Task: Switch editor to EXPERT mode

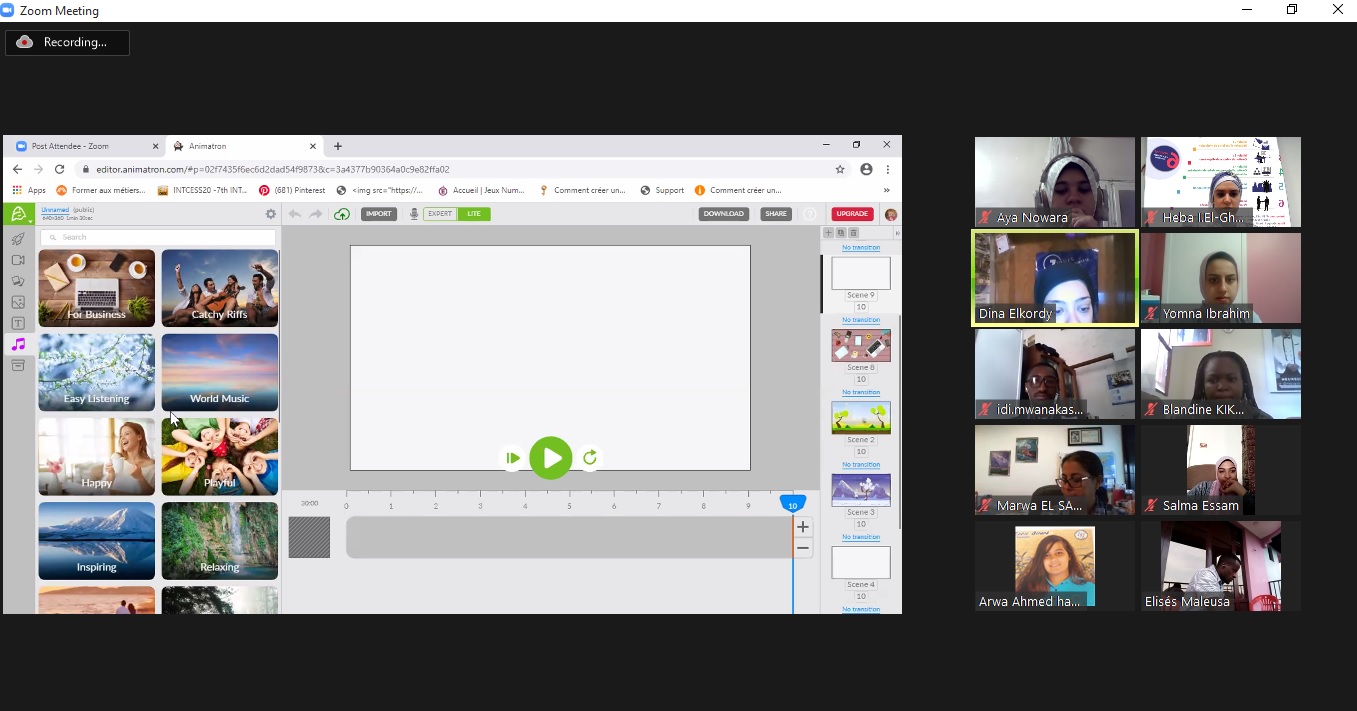Action: coord(440,214)
